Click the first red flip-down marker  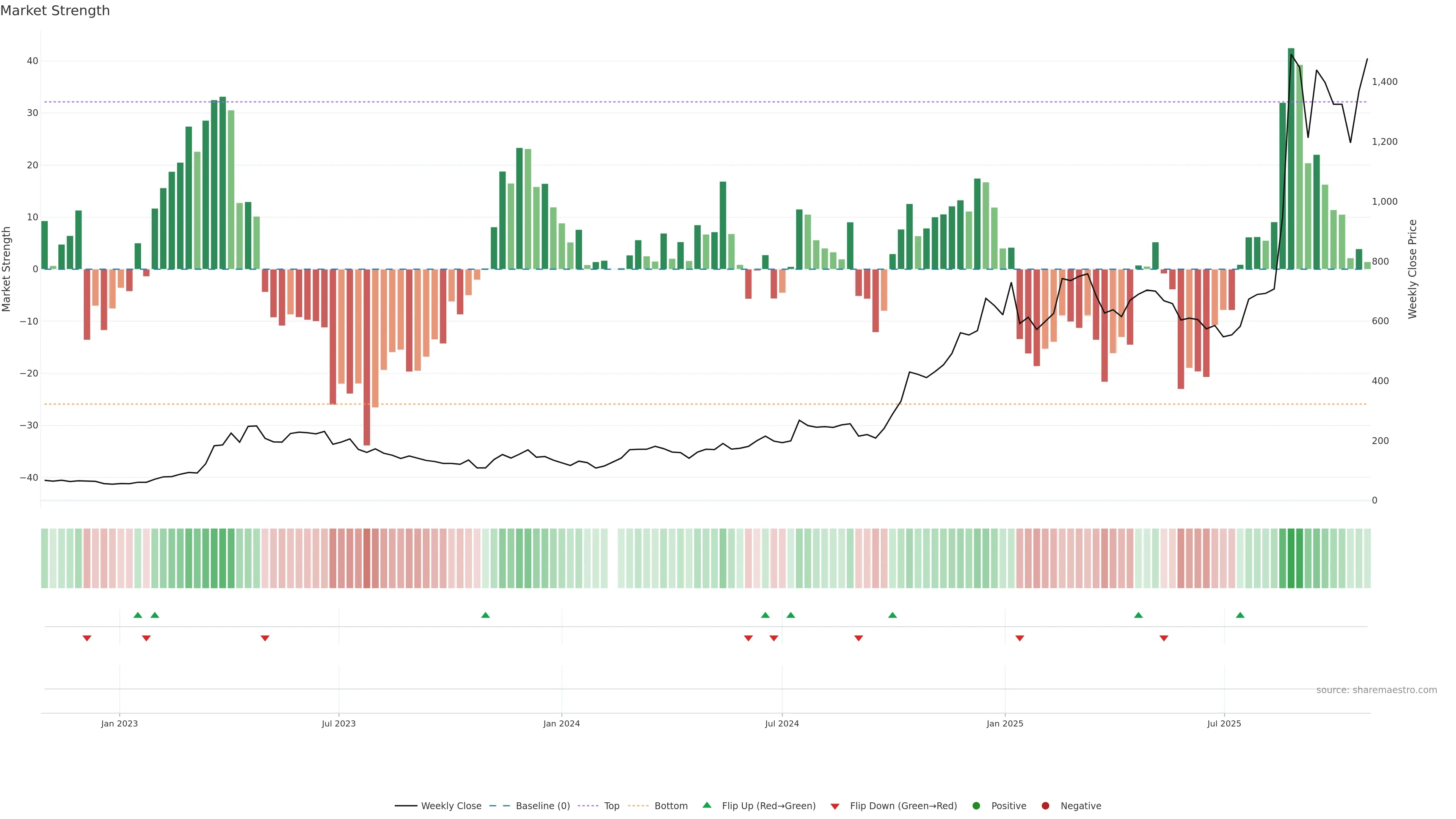tap(87, 638)
